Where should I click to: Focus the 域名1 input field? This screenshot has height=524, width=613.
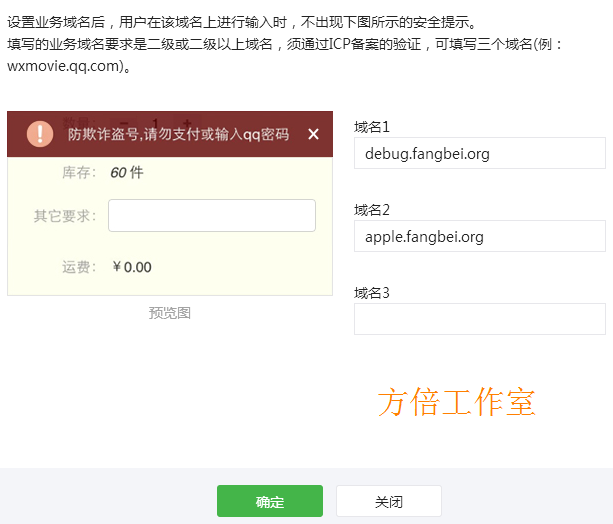coord(479,153)
